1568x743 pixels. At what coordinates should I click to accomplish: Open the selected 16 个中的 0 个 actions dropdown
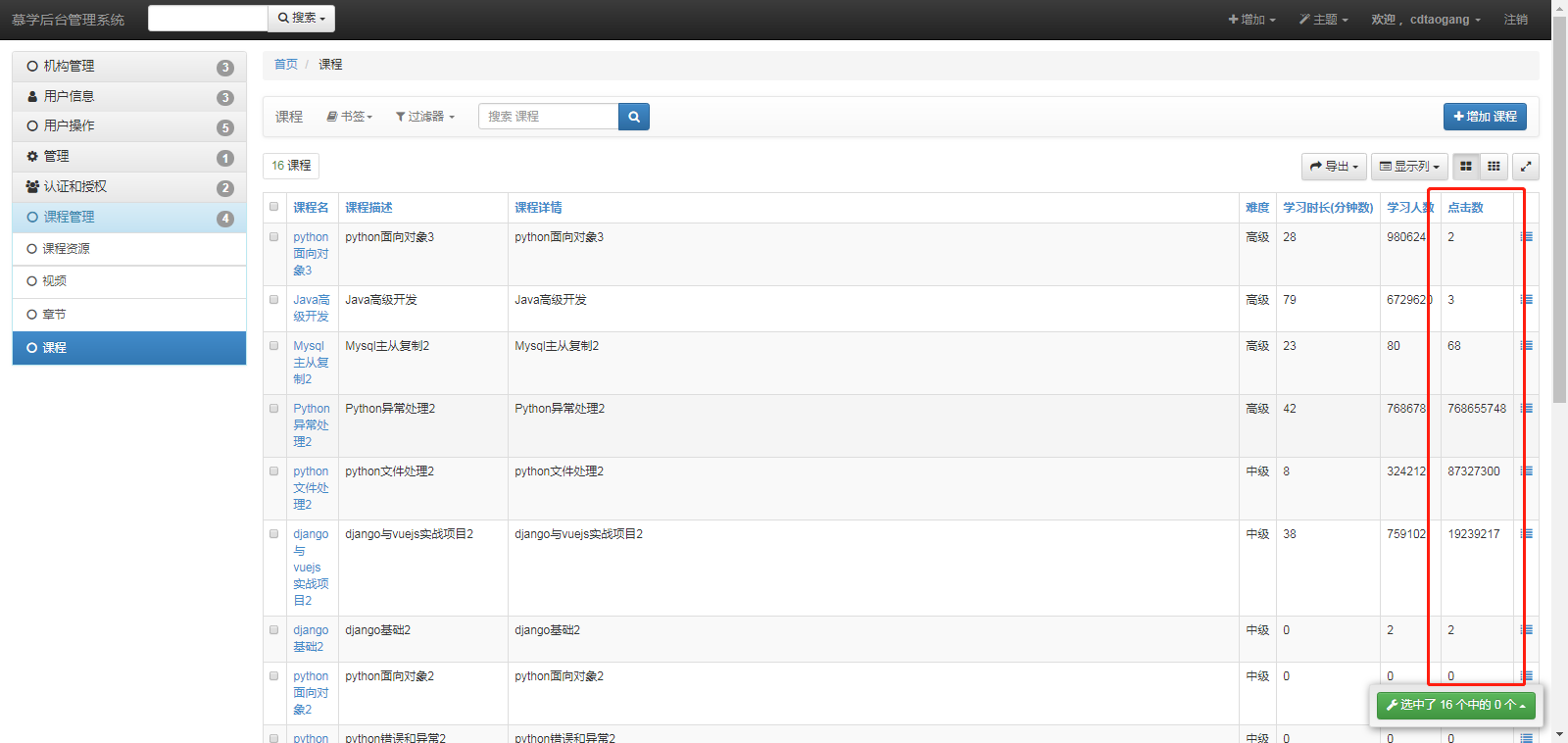(1455, 705)
